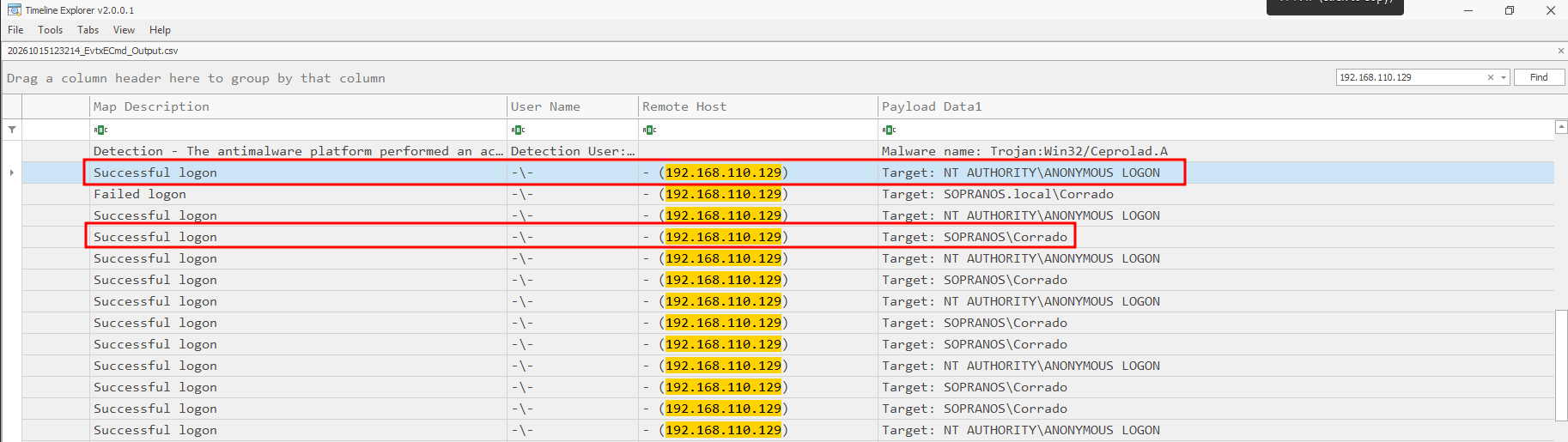The width and height of the screenshot is (1568, 442).
Task: Open the Payload Data1 filter condition icon
Action: pos(889,130)
